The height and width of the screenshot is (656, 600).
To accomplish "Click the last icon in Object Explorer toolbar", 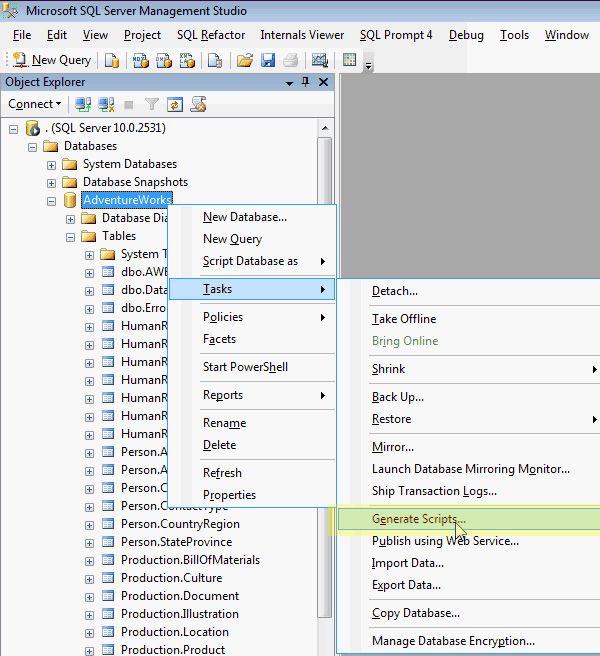I will click(x=198, y=104).
